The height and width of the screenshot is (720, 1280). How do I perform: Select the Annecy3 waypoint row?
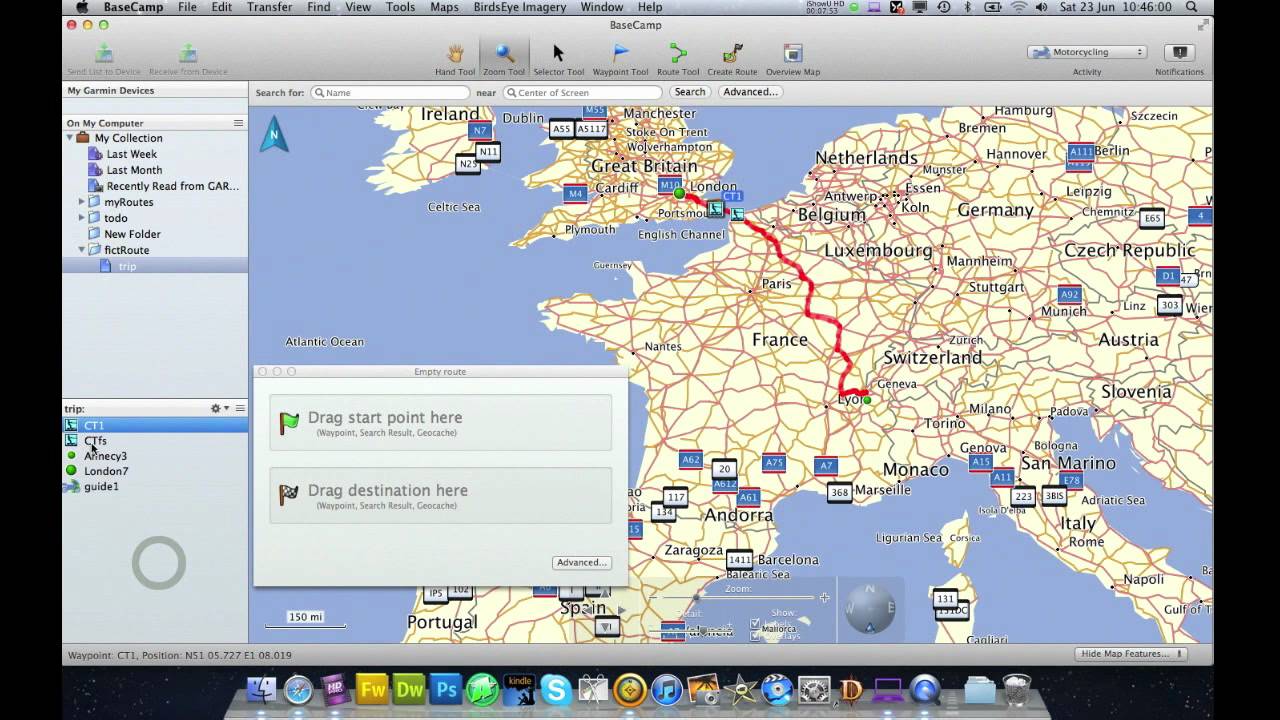[155, 456]
